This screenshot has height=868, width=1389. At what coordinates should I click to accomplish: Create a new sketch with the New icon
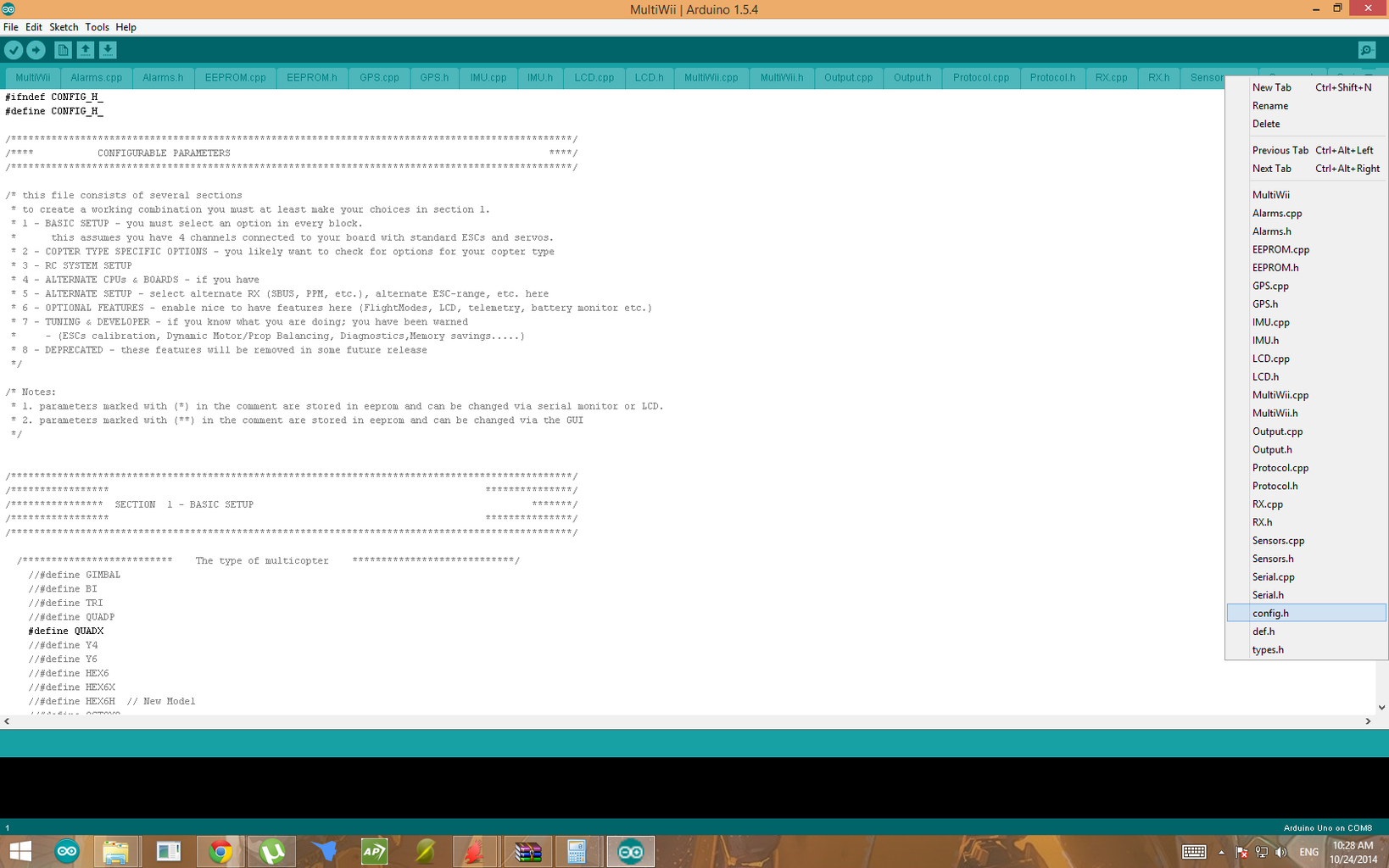(63, 50)
